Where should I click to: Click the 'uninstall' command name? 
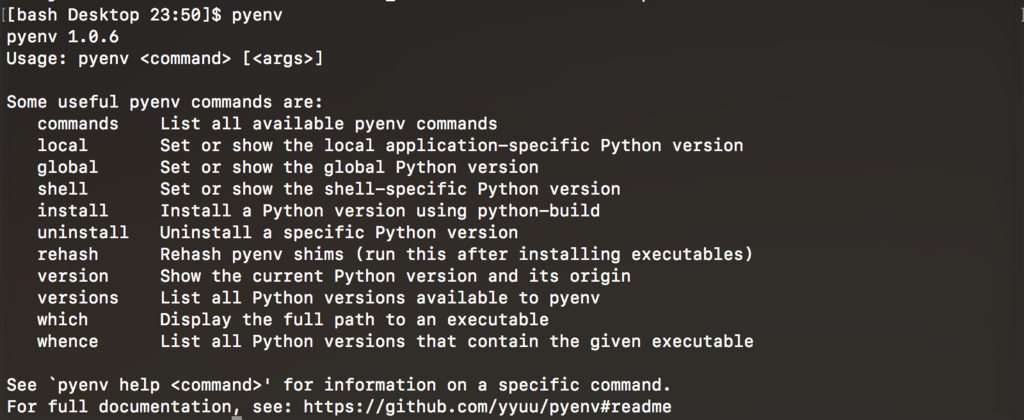[83, 233]
